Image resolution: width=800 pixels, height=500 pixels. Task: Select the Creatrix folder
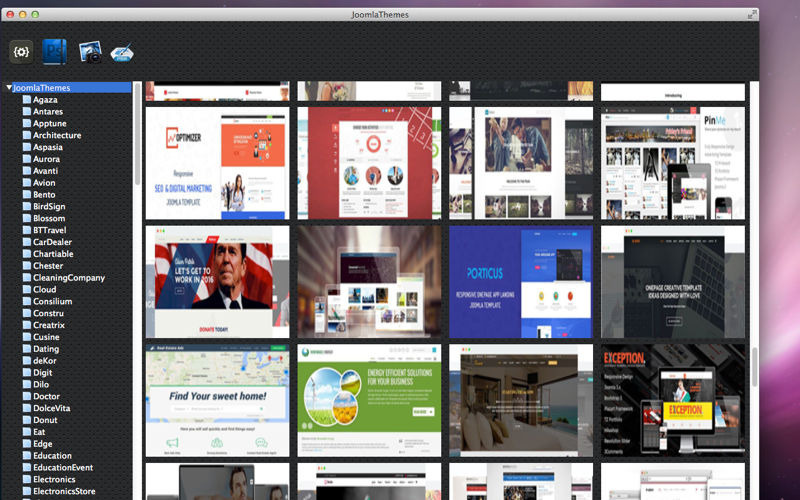48,325
